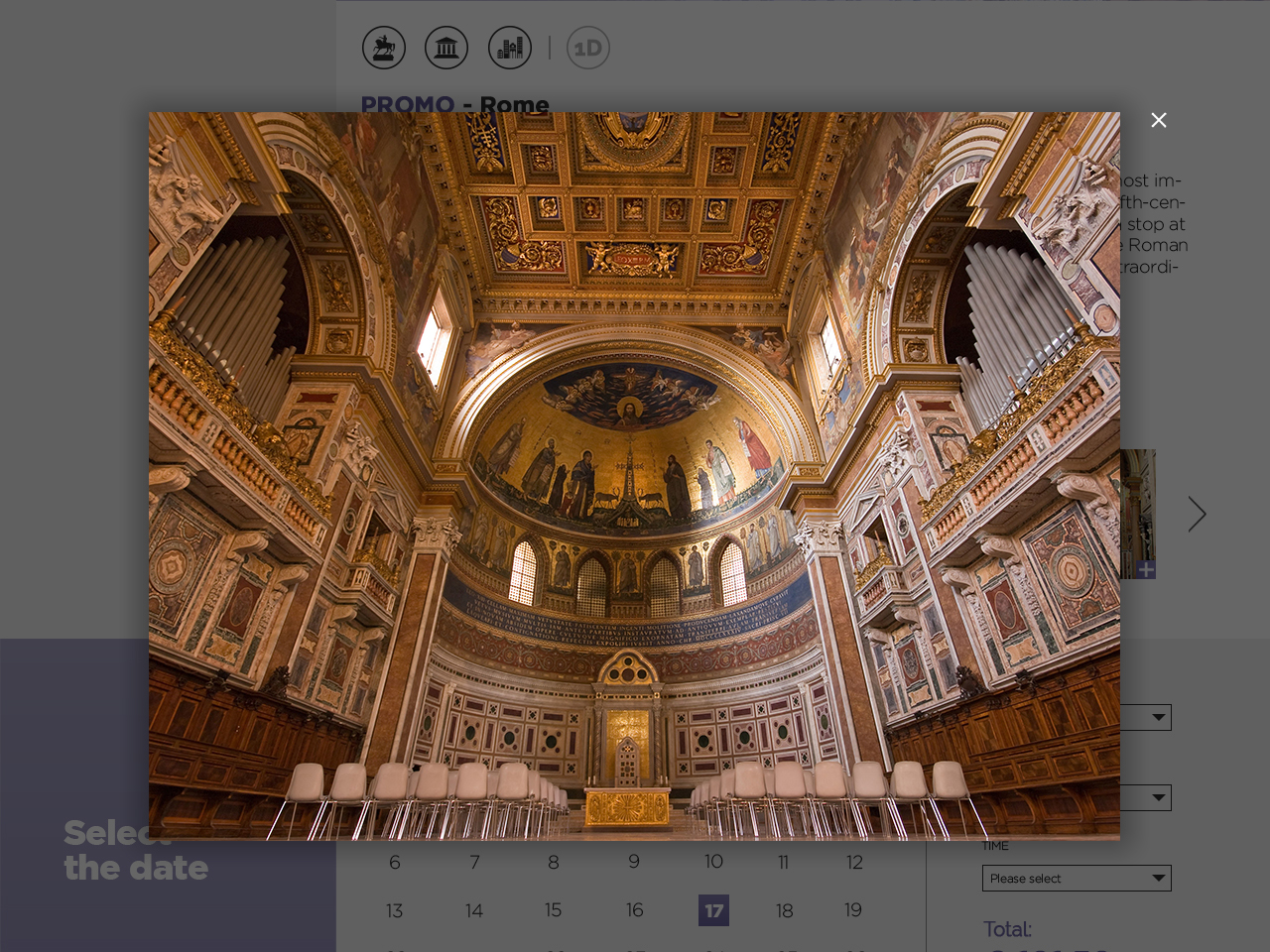Select date 15 in the calendar
The width and height of the screenshot is (1270, 952).
click(554, 910)
